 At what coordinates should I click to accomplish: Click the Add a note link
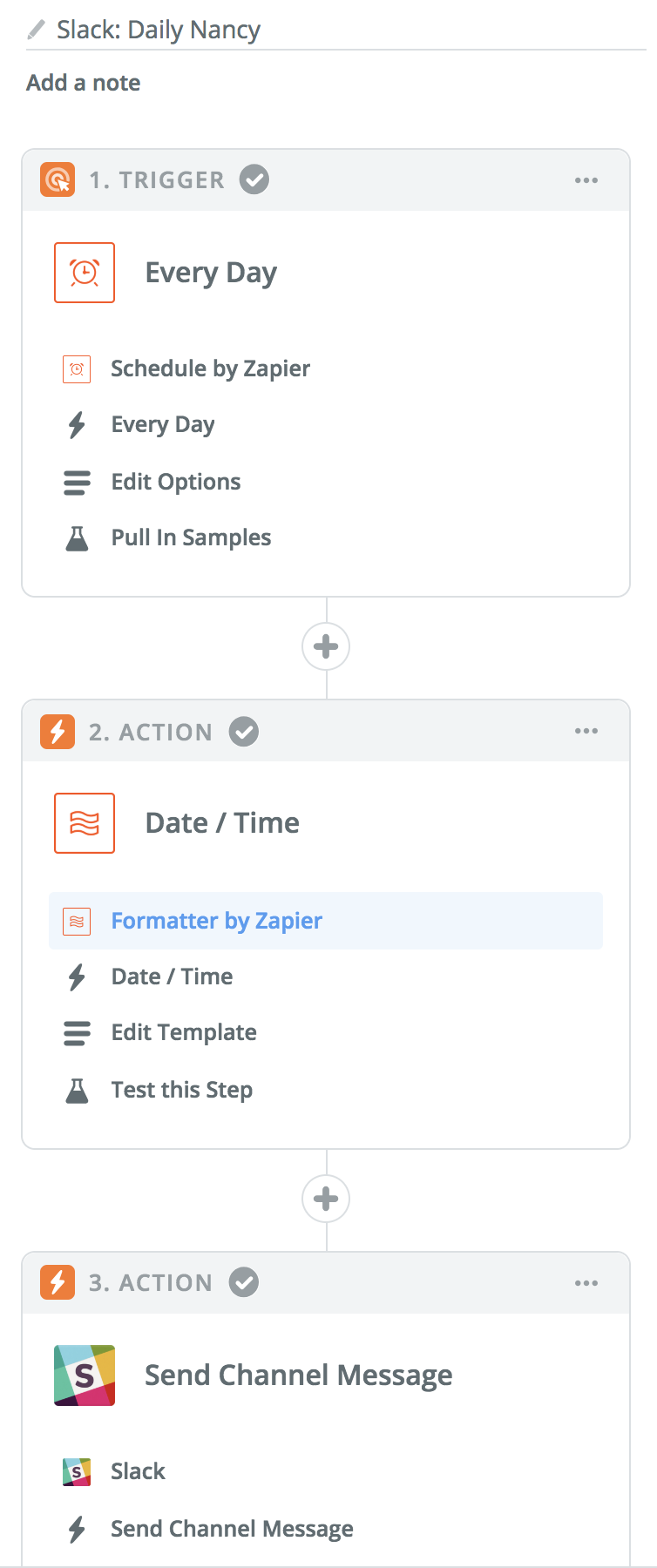click(84, 83)
